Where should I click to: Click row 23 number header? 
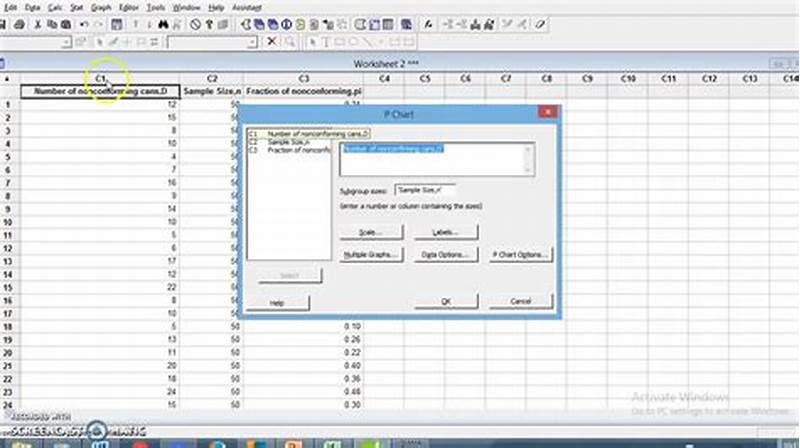click(x=8, y=392)
